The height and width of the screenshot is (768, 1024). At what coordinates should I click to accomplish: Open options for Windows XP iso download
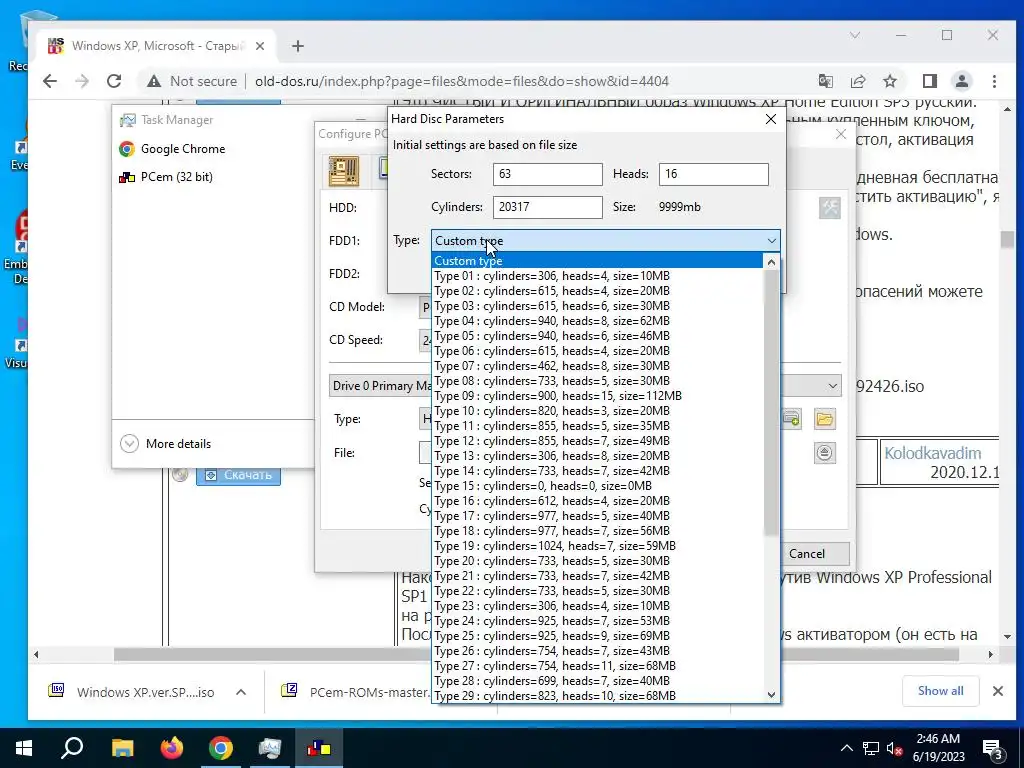(241, 692)
